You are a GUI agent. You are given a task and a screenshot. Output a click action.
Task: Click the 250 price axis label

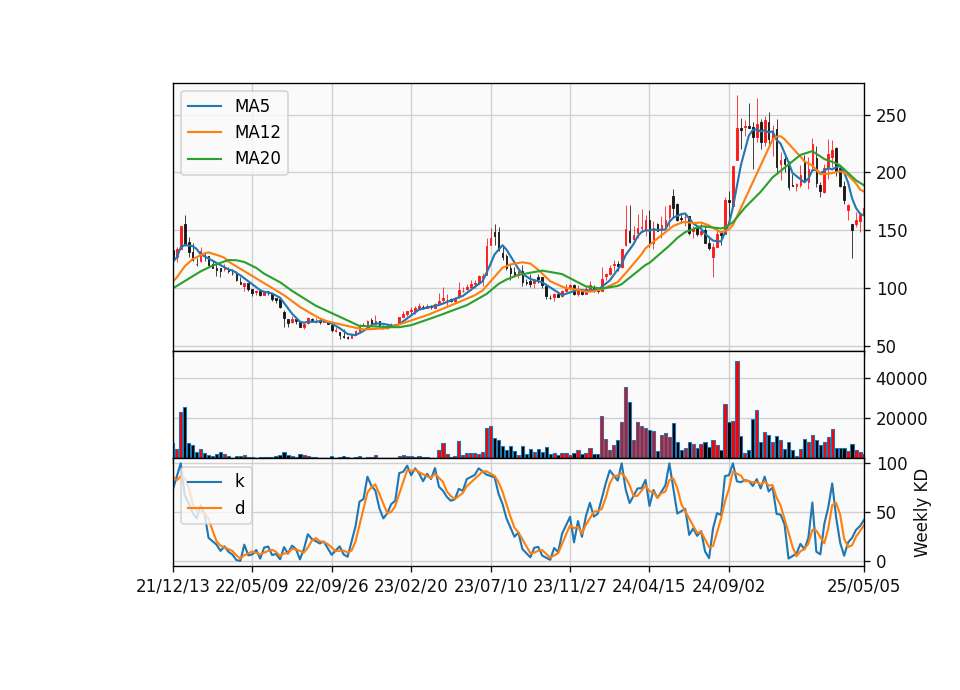[891, 116]
